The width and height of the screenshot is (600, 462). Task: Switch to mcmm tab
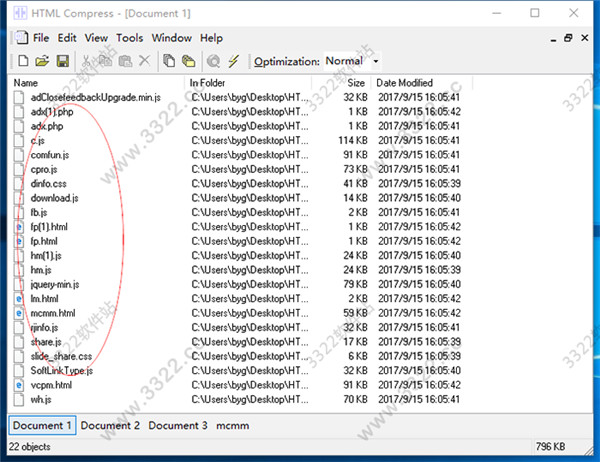click(x=233, y=425)
